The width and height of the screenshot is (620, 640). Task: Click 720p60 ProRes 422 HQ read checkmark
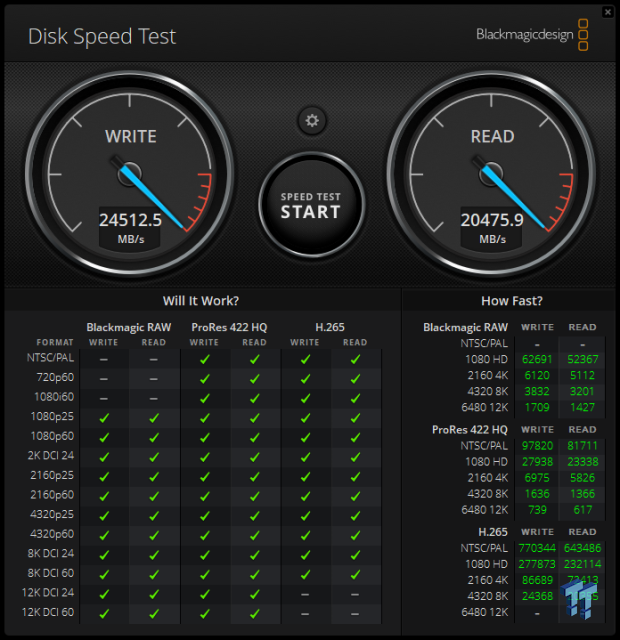click(x=255, y=379)
